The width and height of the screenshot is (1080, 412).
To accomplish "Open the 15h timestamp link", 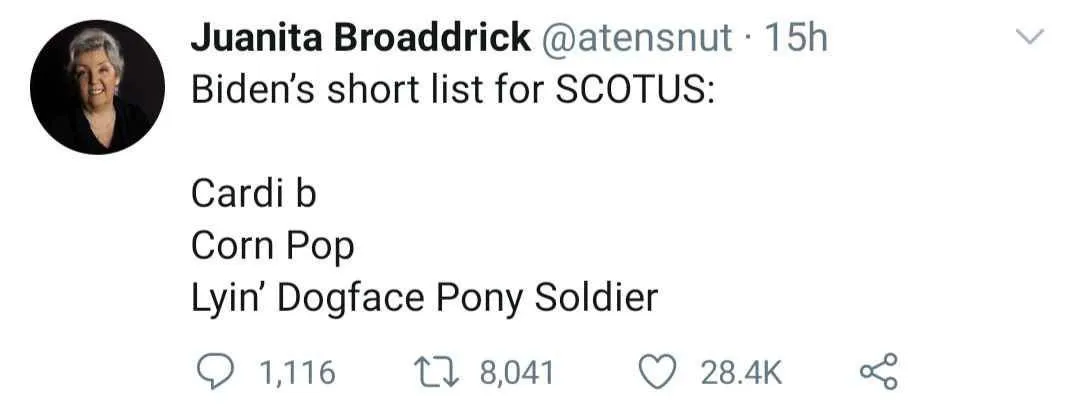I will (x=796, y=39).
